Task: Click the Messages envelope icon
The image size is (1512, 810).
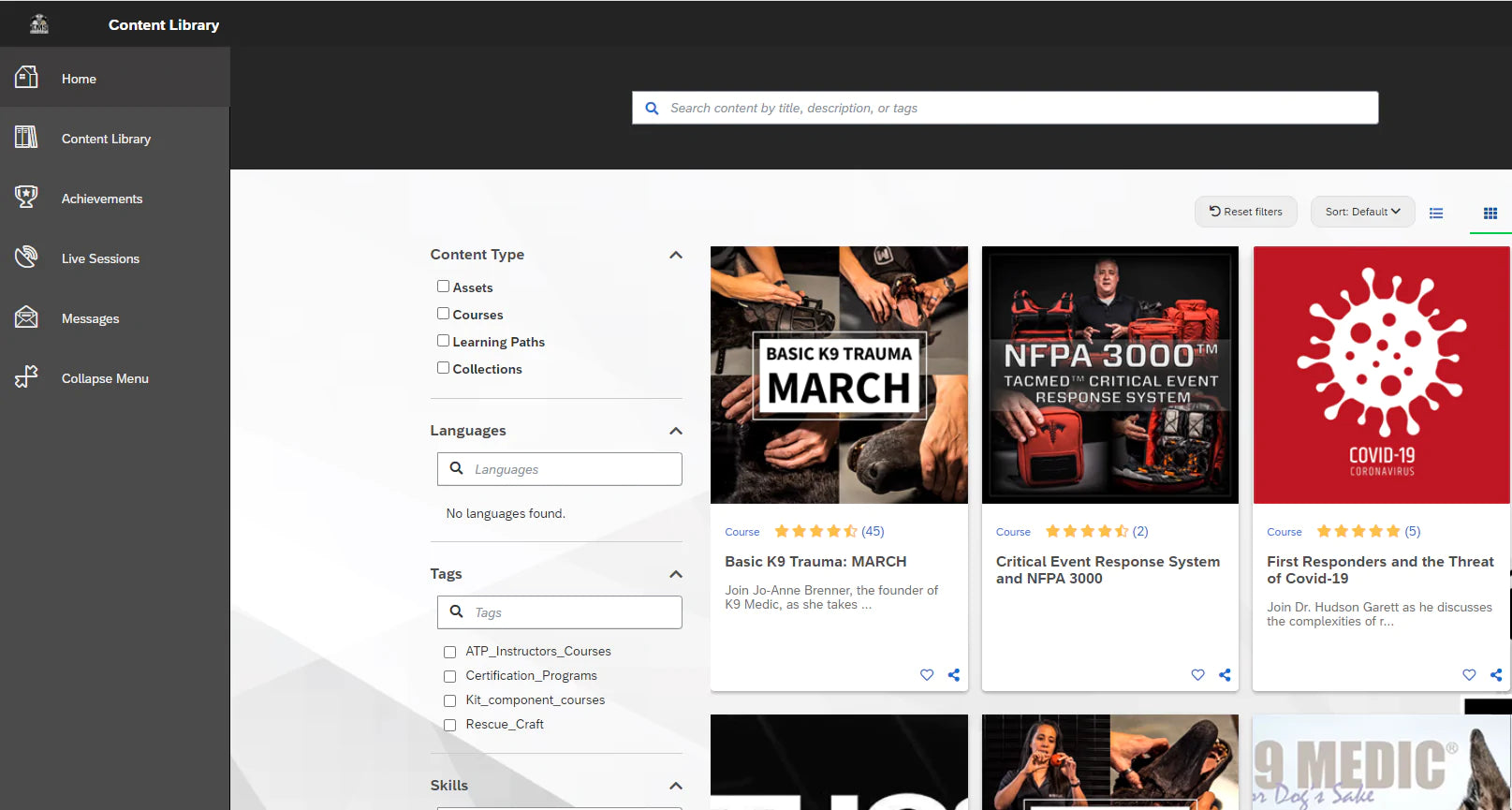Action: pyautogui.click(x=26, y=317)
